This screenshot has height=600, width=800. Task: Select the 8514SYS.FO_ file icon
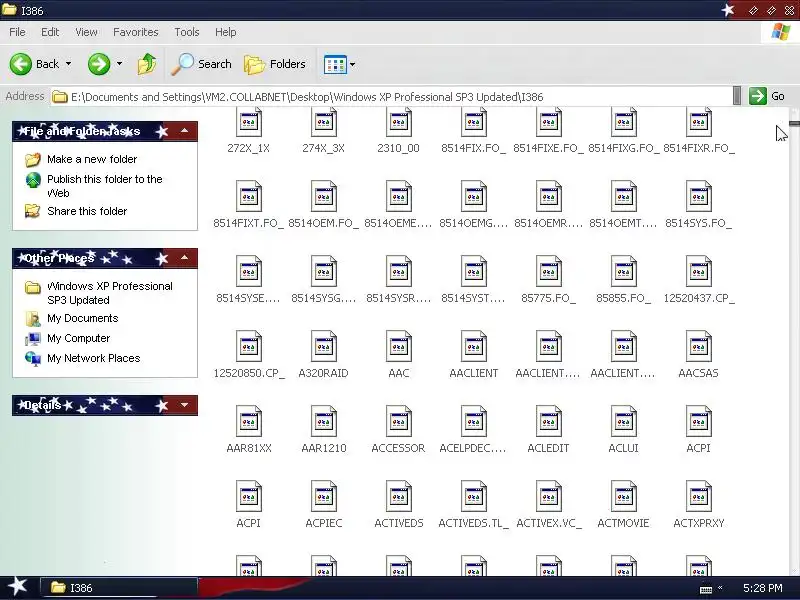698,196
